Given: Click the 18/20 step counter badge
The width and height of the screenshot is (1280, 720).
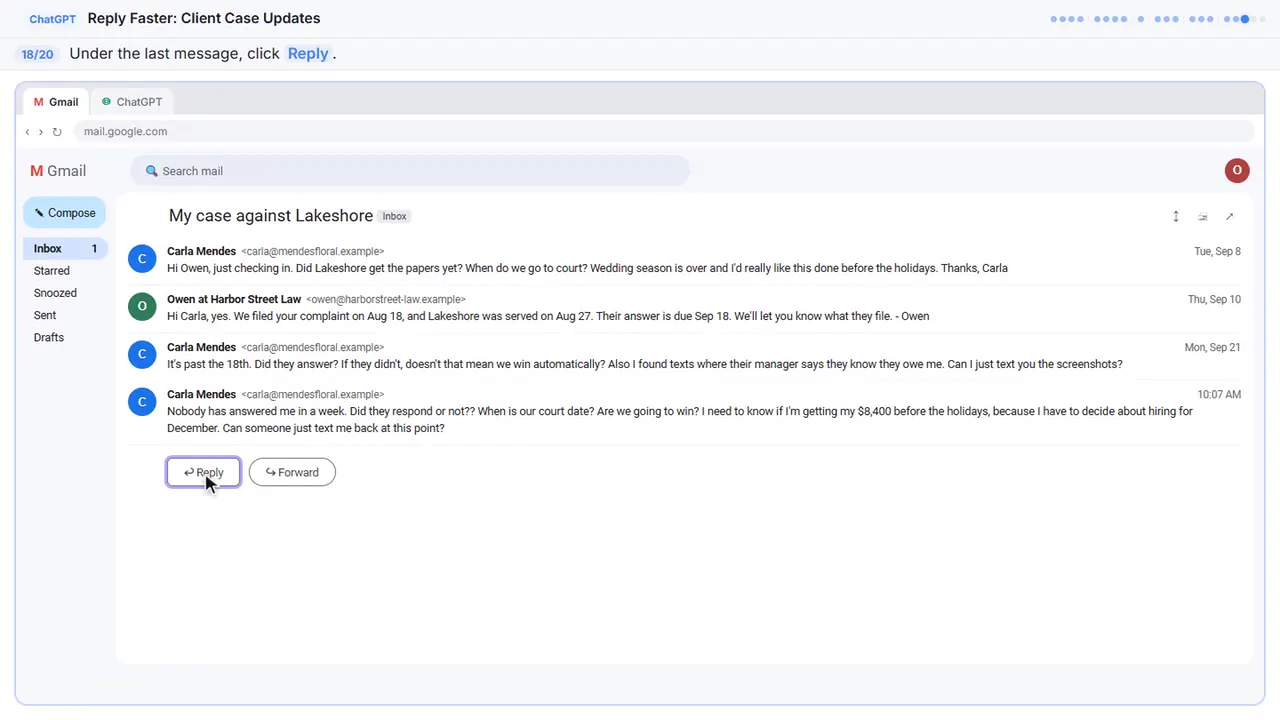Looking at the screenshot, I should [x=38, y=54].
